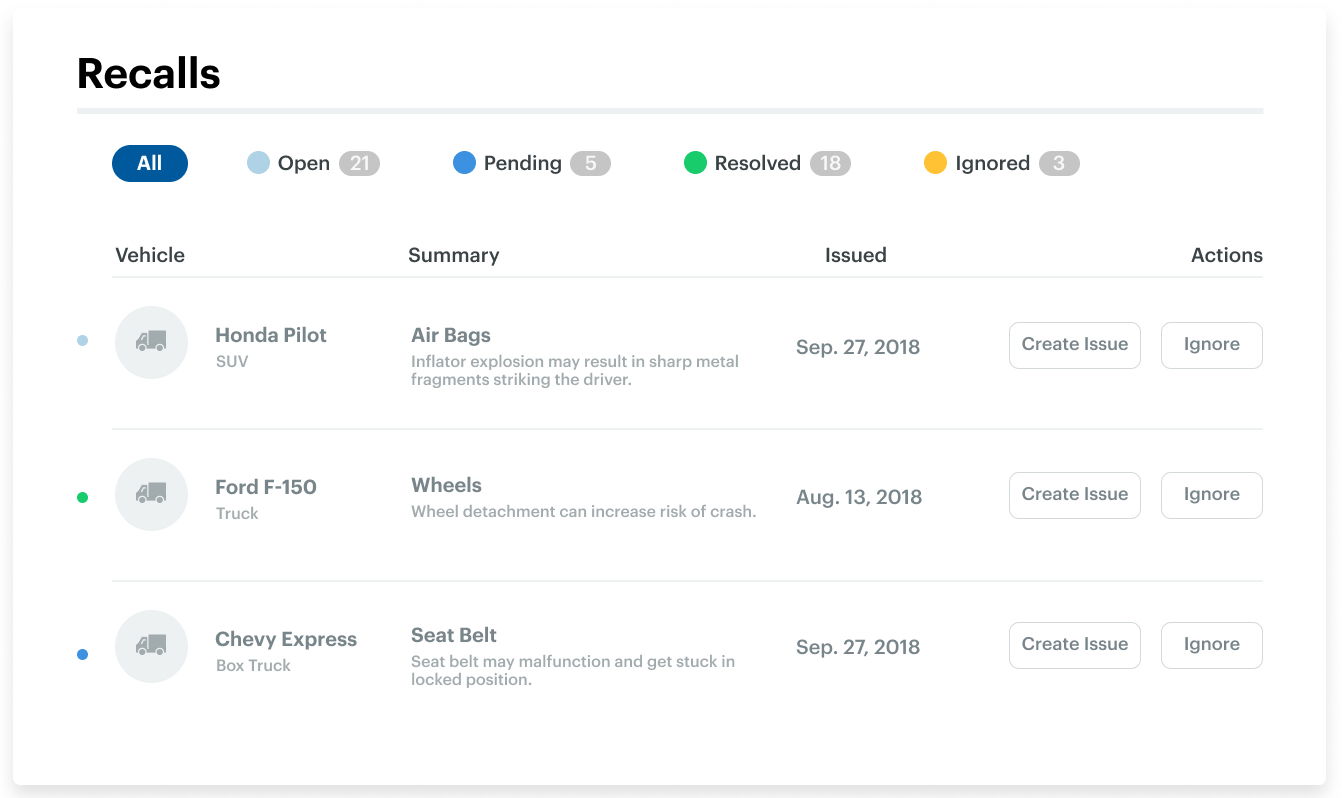This screenshot has height=798, width=1342.
Task: Ignore the Honda Pilot recall
Action: tap(1212, 345)
